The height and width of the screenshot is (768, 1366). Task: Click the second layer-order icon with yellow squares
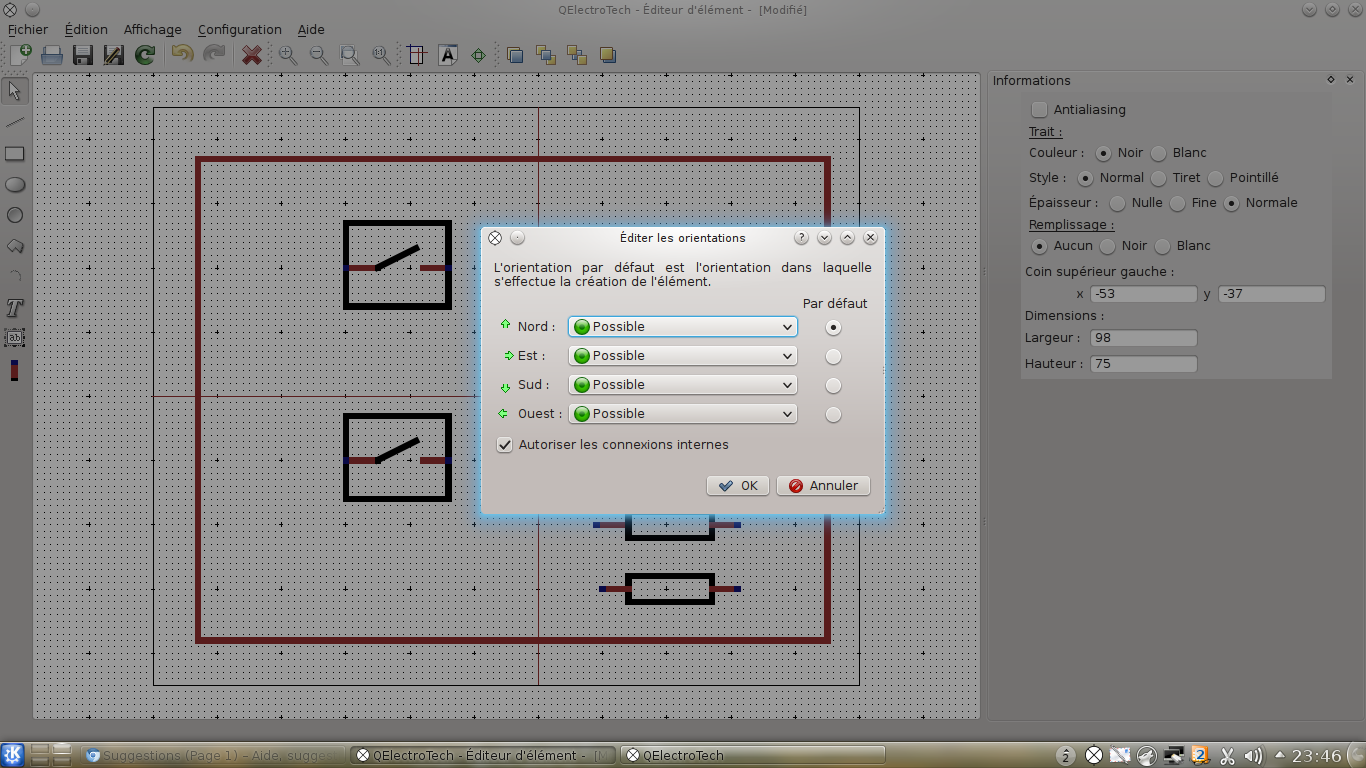pos(546,55)
